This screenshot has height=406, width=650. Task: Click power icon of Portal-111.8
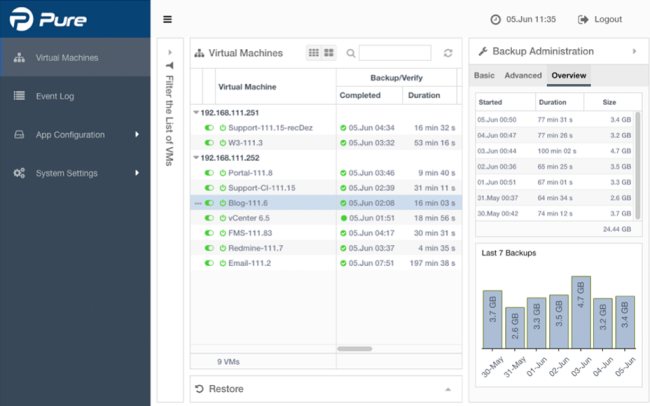[223, 173]
